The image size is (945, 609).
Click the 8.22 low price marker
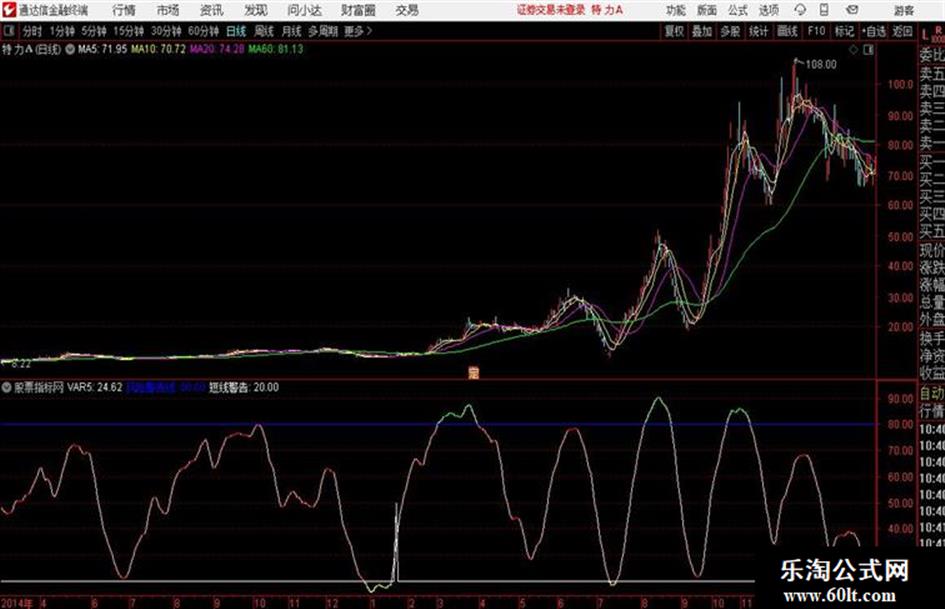click(x=20, y=364)
